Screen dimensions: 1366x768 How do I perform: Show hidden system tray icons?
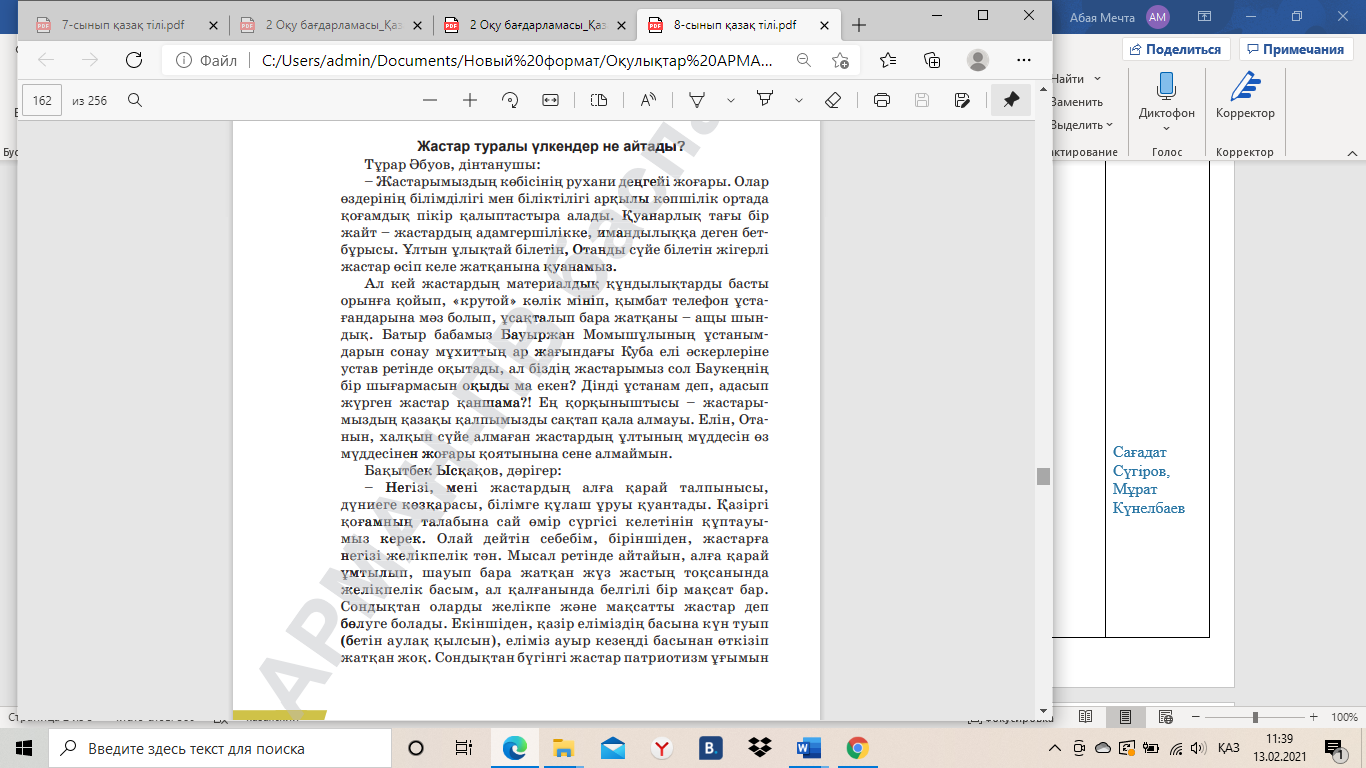pos(1054,748)
